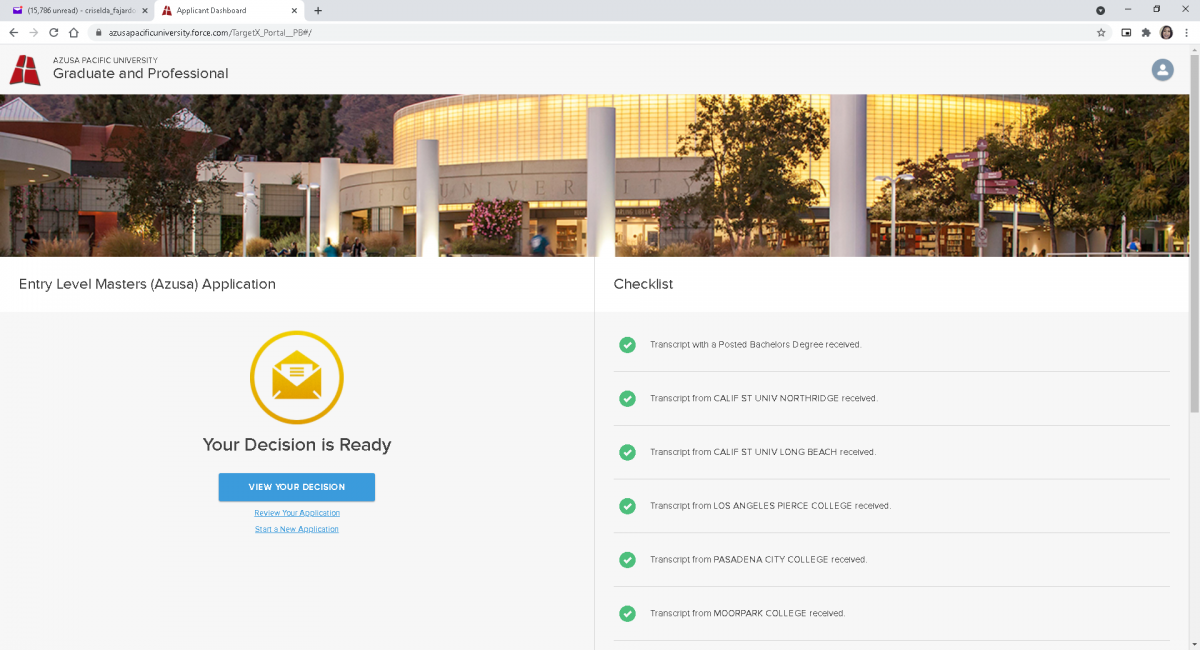Click the Azusa Pacific University logo
The image size is (1200, 650).
pos(25,70)
